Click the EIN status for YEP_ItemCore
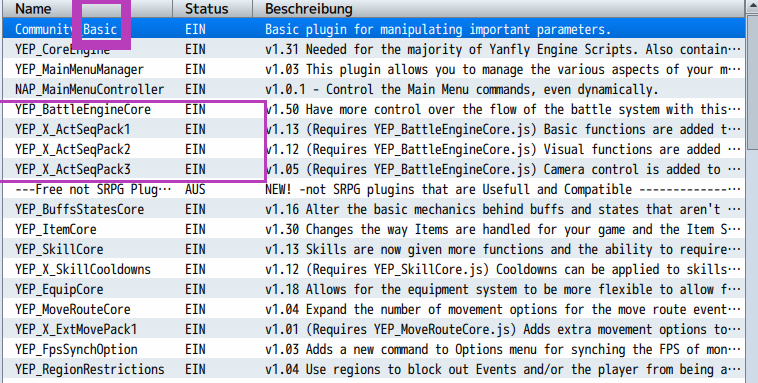The image size is (758, 383). 195,229
